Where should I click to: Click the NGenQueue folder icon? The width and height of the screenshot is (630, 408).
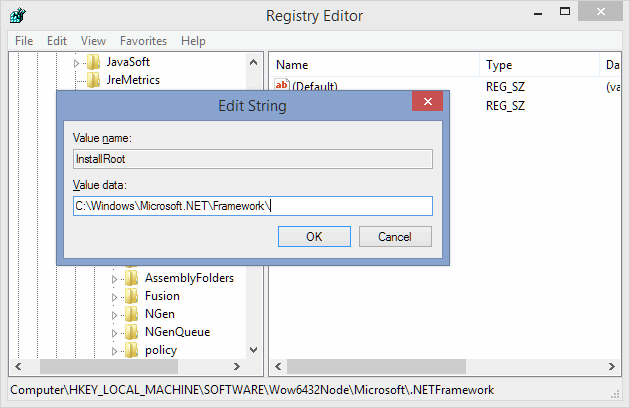click(131, 332)
